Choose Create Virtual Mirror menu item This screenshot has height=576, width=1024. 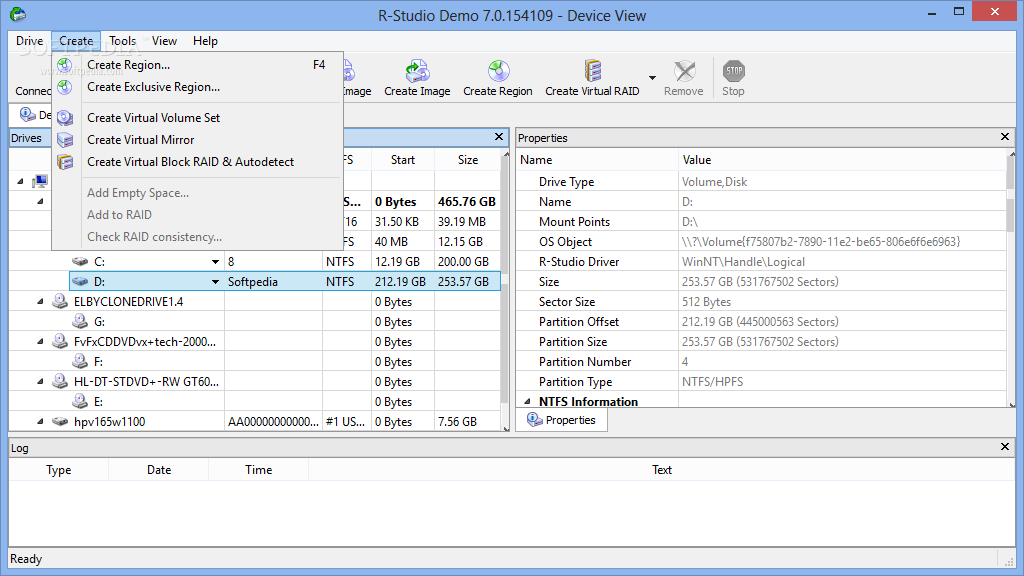tap(197, 140)
